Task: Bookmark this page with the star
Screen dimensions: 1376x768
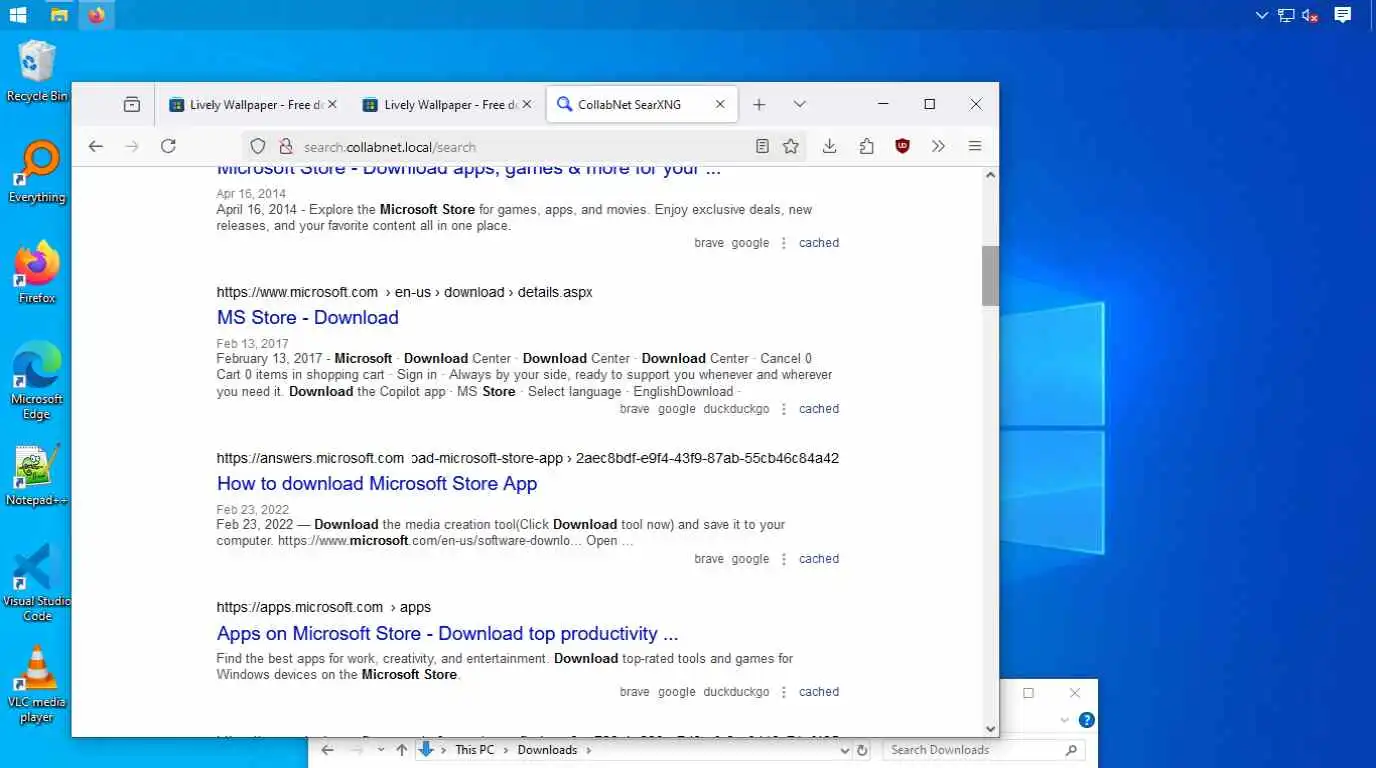Action: [791, 146]
